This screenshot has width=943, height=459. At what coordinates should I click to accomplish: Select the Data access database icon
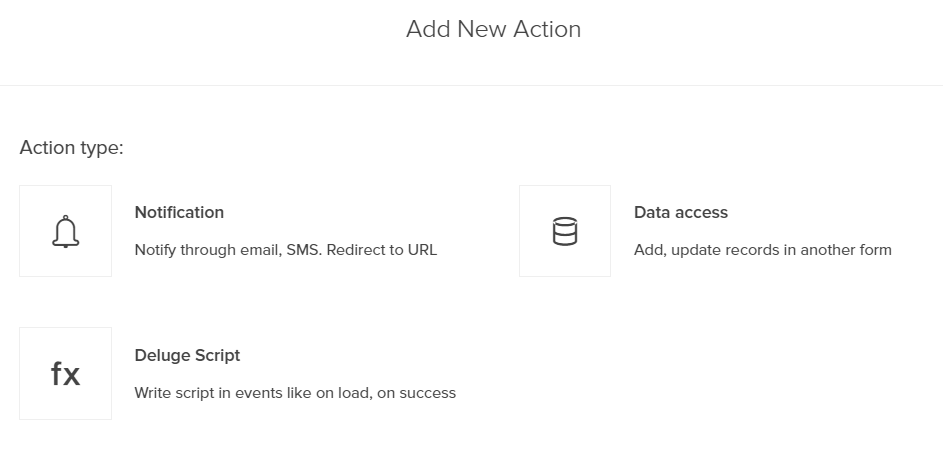565,231
